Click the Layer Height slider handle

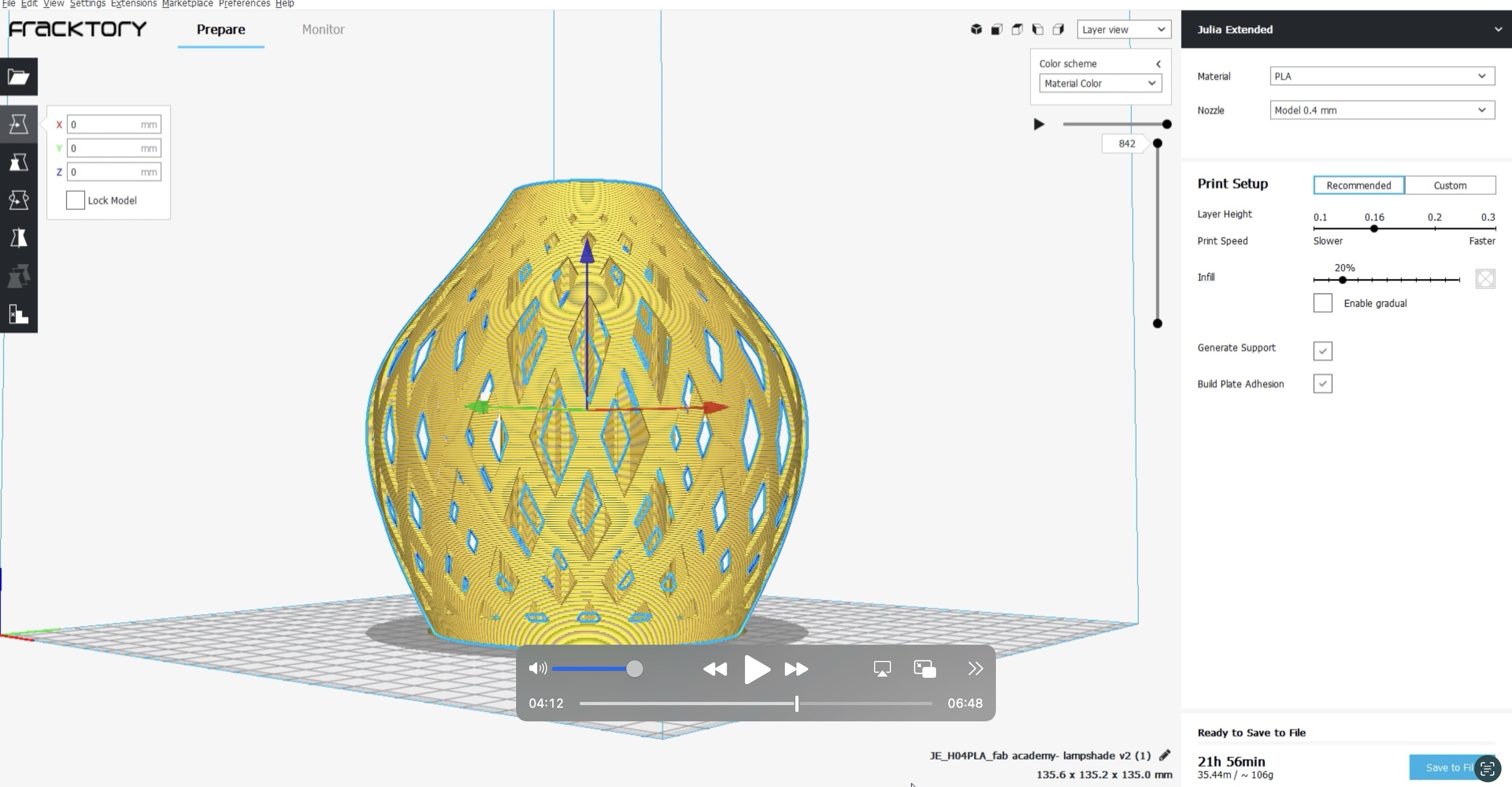1374,228
